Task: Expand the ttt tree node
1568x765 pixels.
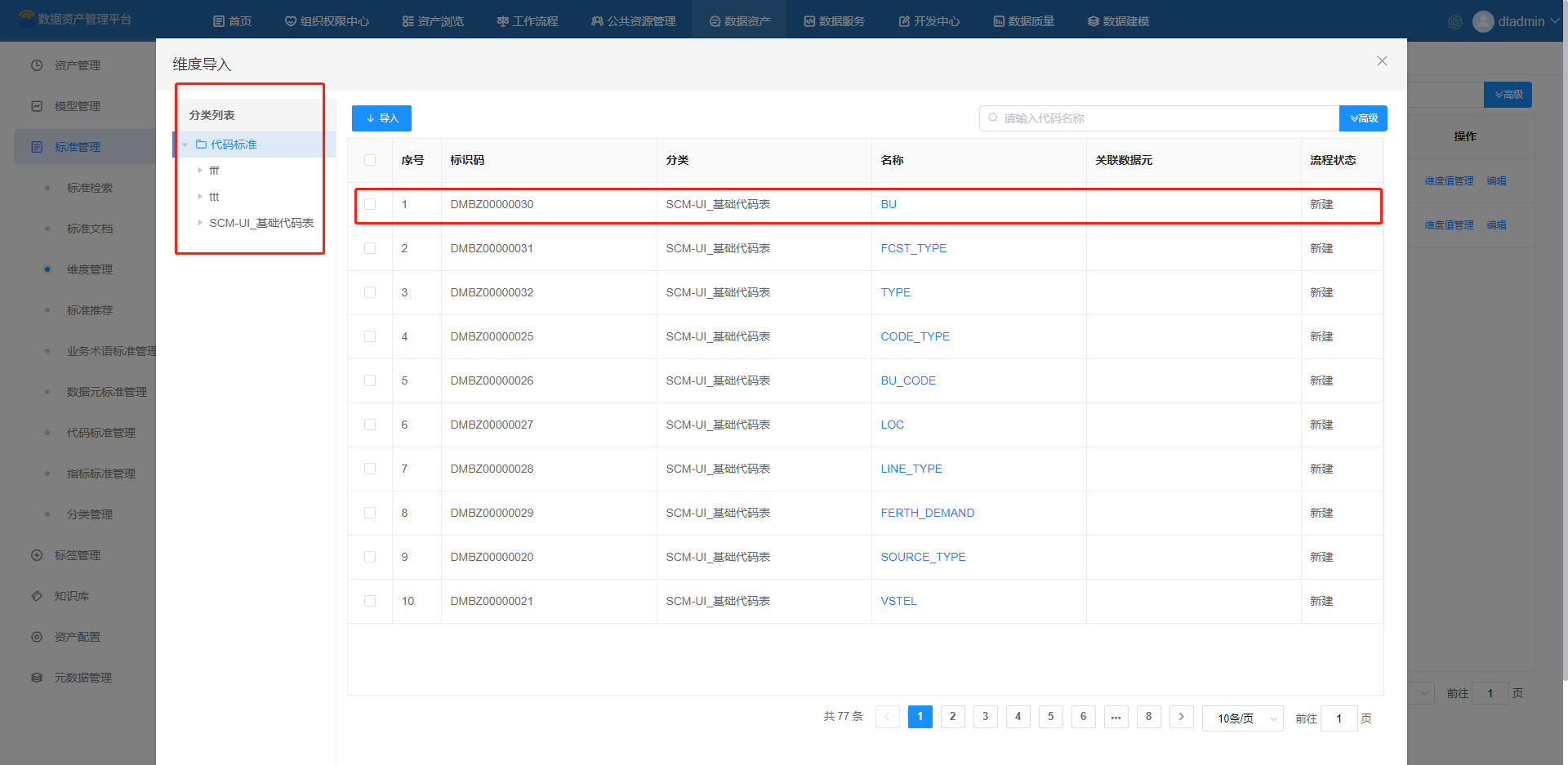Action: tap(199, 197)
